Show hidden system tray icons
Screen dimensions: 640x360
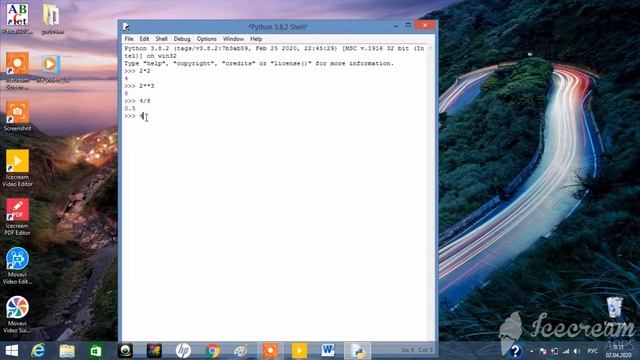coord(531,351)
